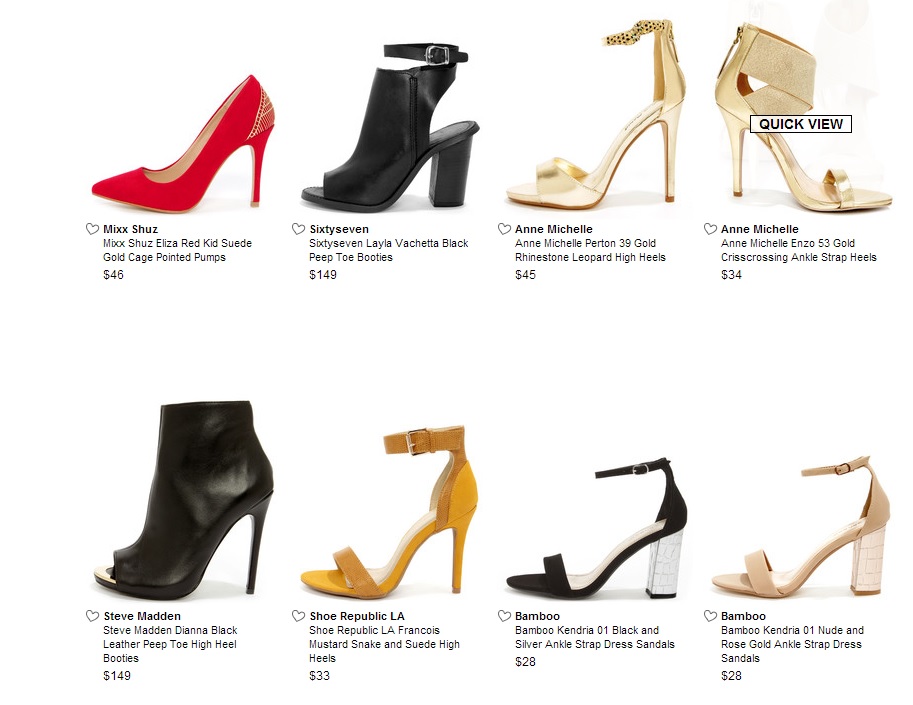Toggle wishlist heart for Anne Michelle Perton 39
The height and width of the screenshot is (705, 913).
[504, 229]
